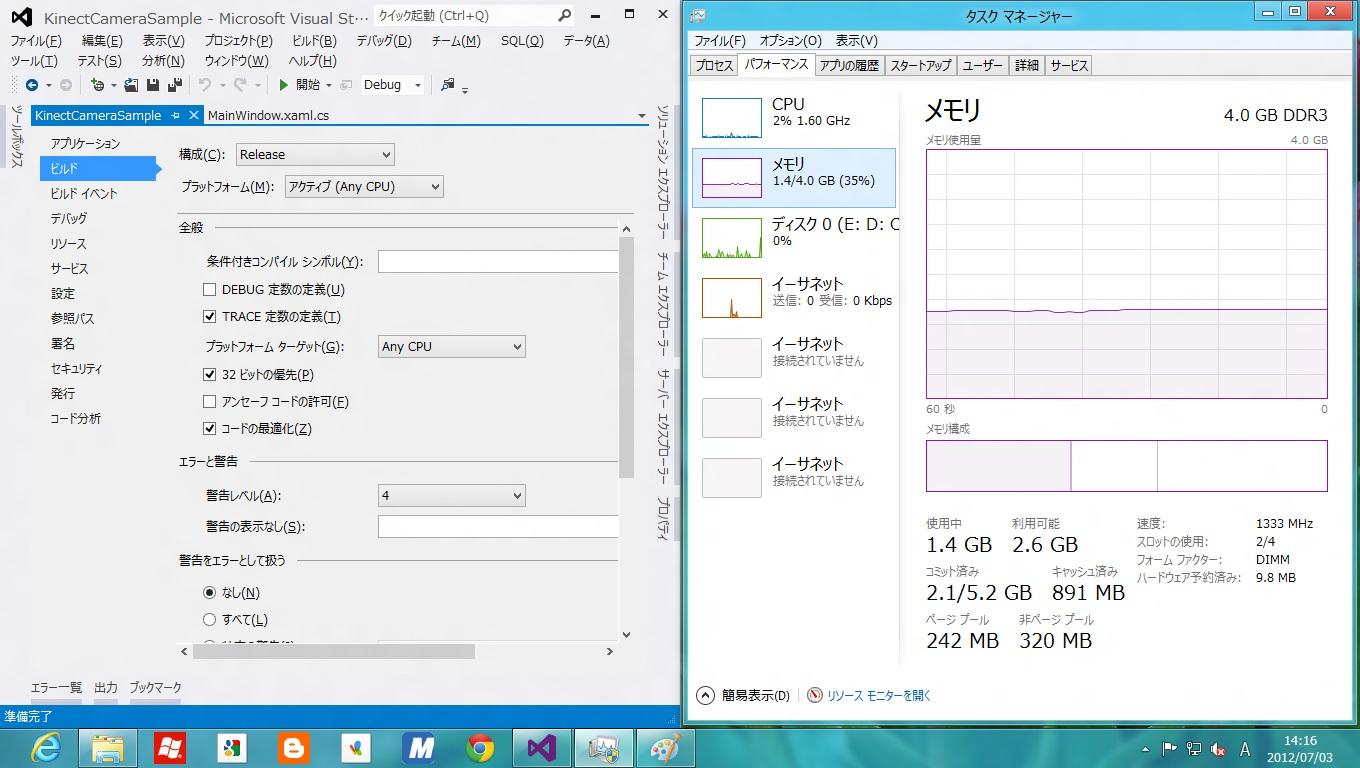
Task: Open リソース モニターを開く link
Action: pyautogui.click(x=879, y=695)
